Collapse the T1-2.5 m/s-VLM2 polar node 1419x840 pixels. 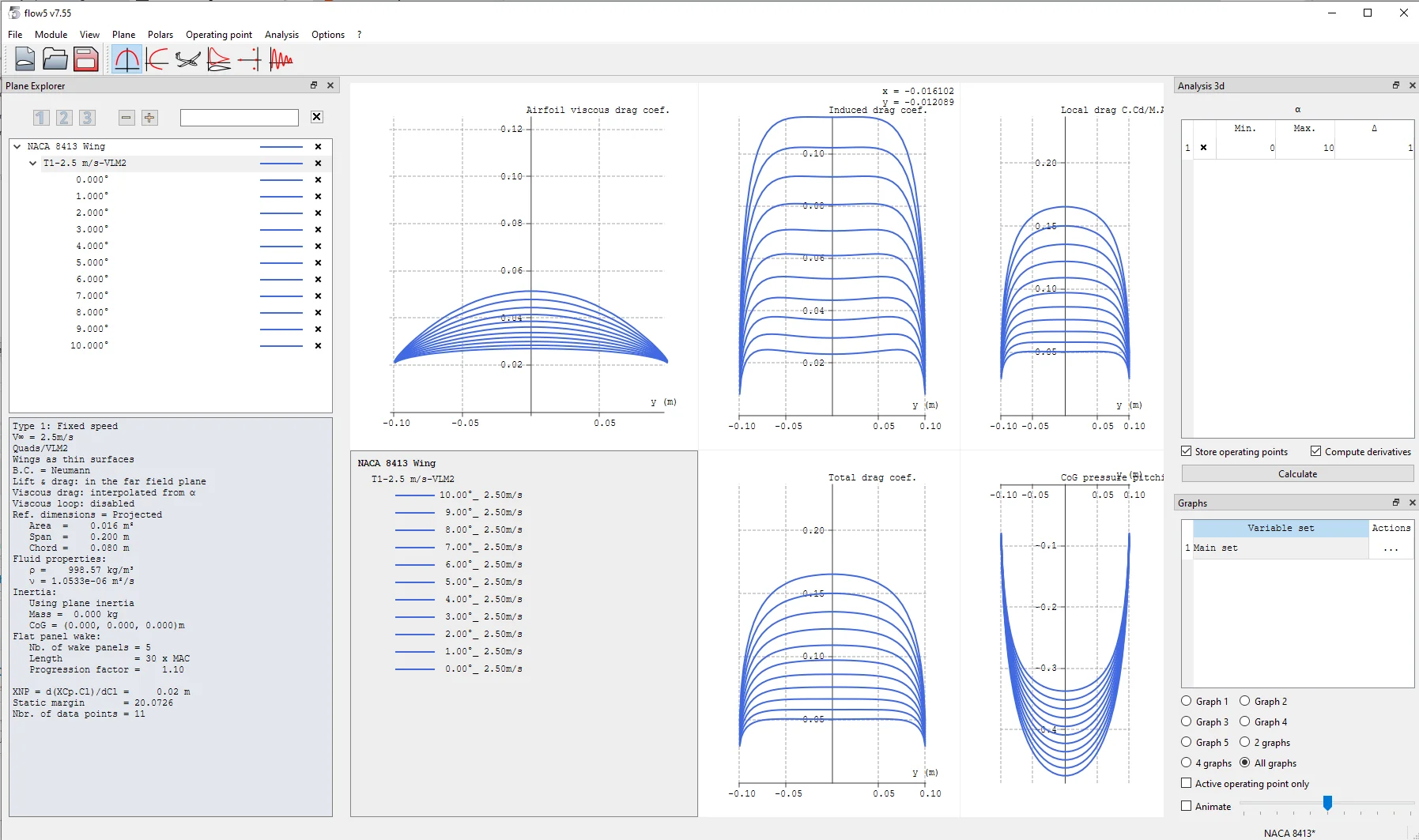(x=32, y=163)
